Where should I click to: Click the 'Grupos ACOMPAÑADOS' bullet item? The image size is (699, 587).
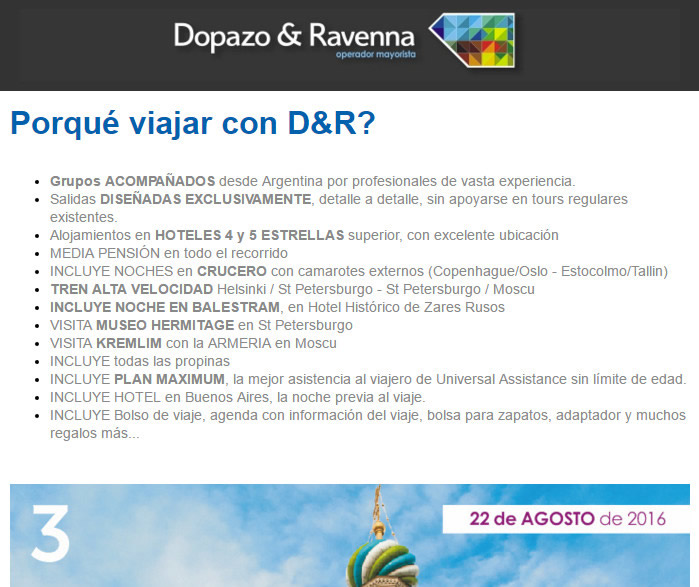click(x=132, y=181)
